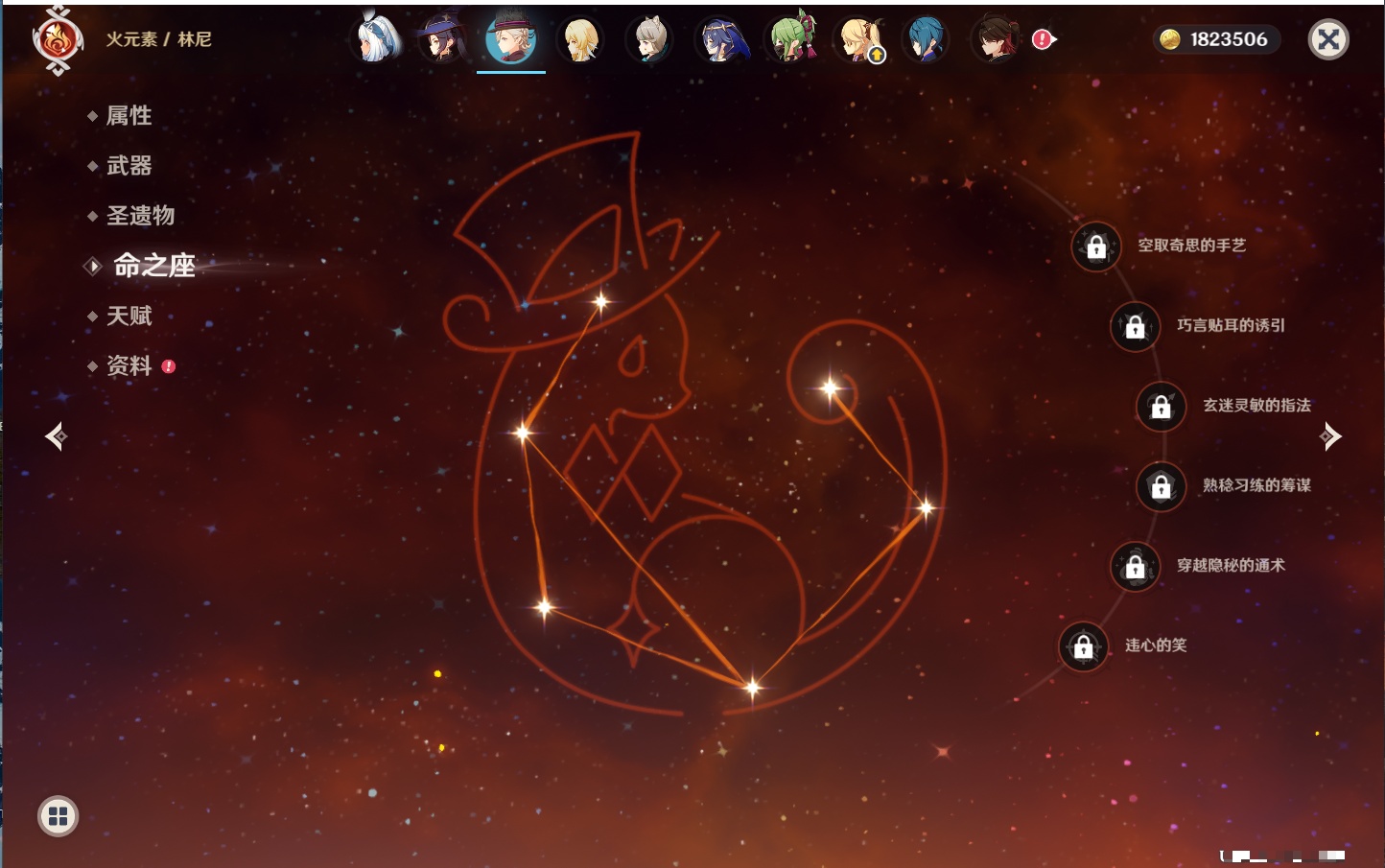This screenshot has height=868, width=1385.
Task: Click the bottom star of the constellation
Action: [752, 687]
